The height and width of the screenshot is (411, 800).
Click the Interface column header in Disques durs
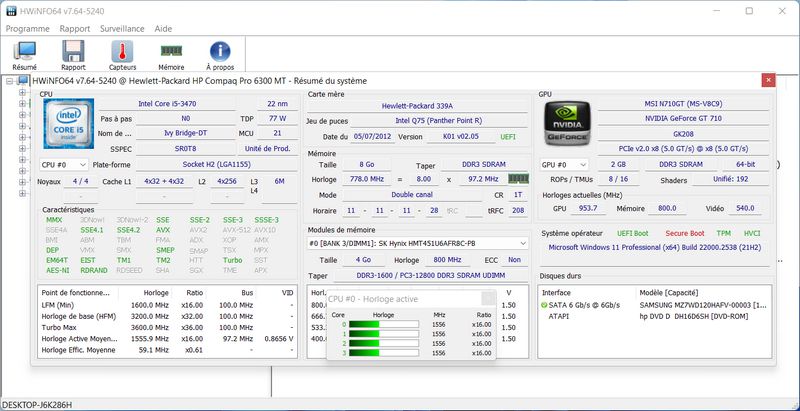pos(556,293)
